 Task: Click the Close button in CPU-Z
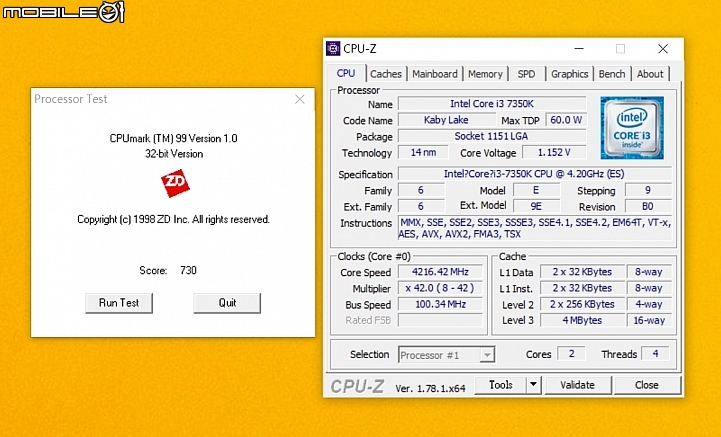coord(647,385)
